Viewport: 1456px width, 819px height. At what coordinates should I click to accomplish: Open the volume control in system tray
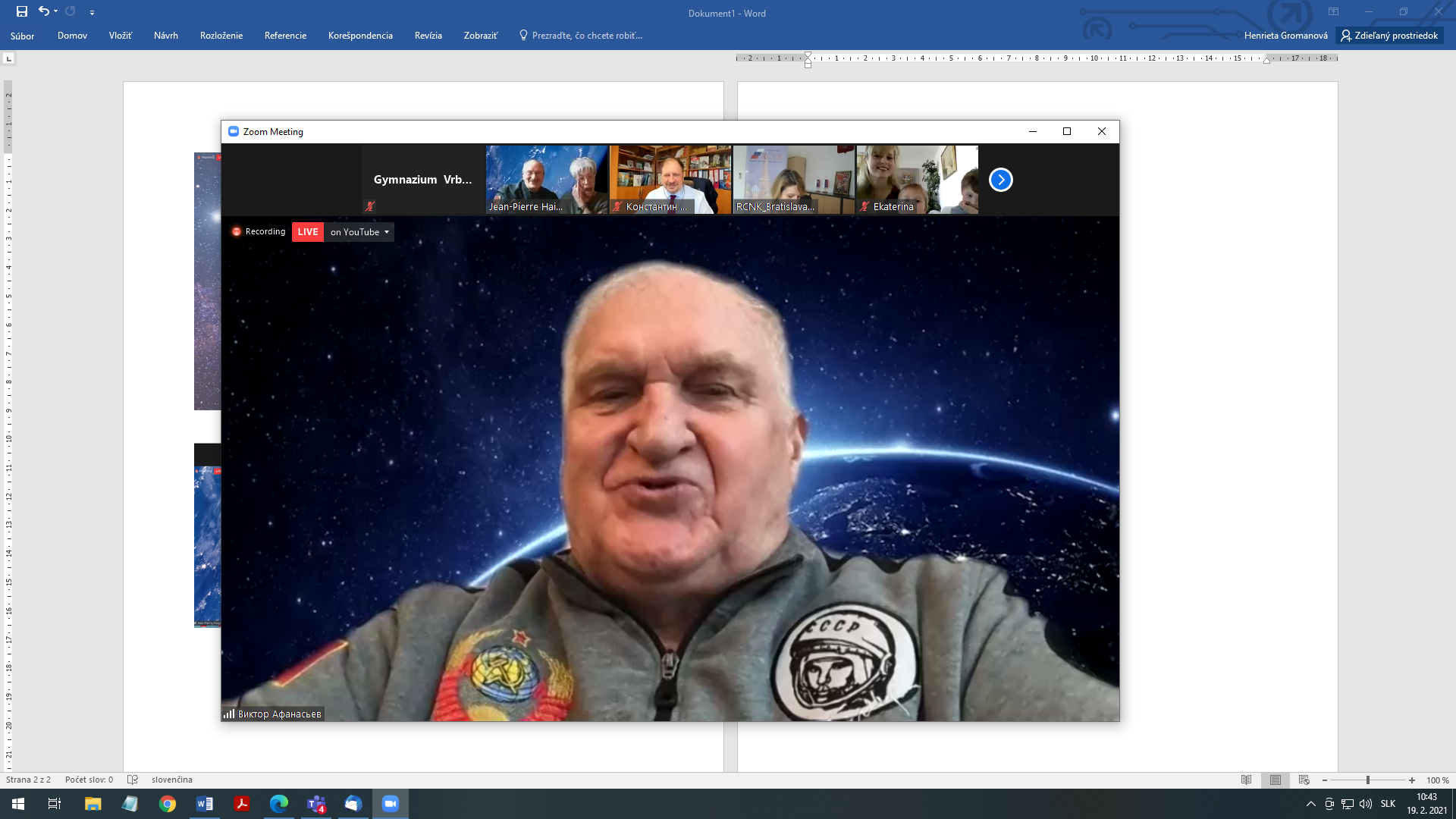coord(1366,804)
